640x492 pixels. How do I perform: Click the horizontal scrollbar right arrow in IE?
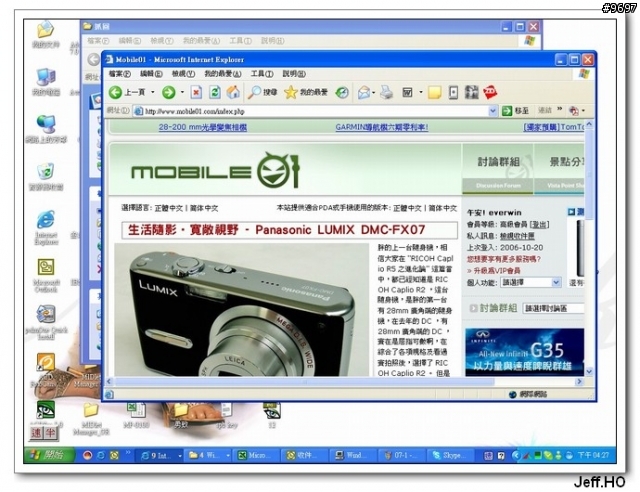click(579, 382)
